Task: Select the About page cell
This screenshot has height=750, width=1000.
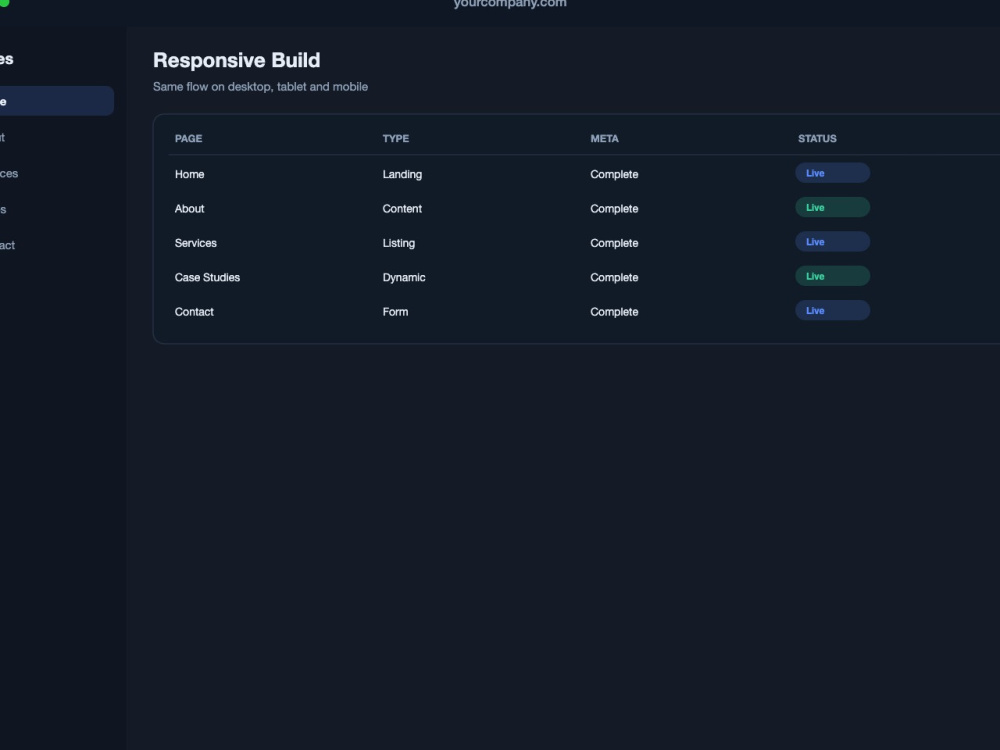Action: [x=189, y=209]
